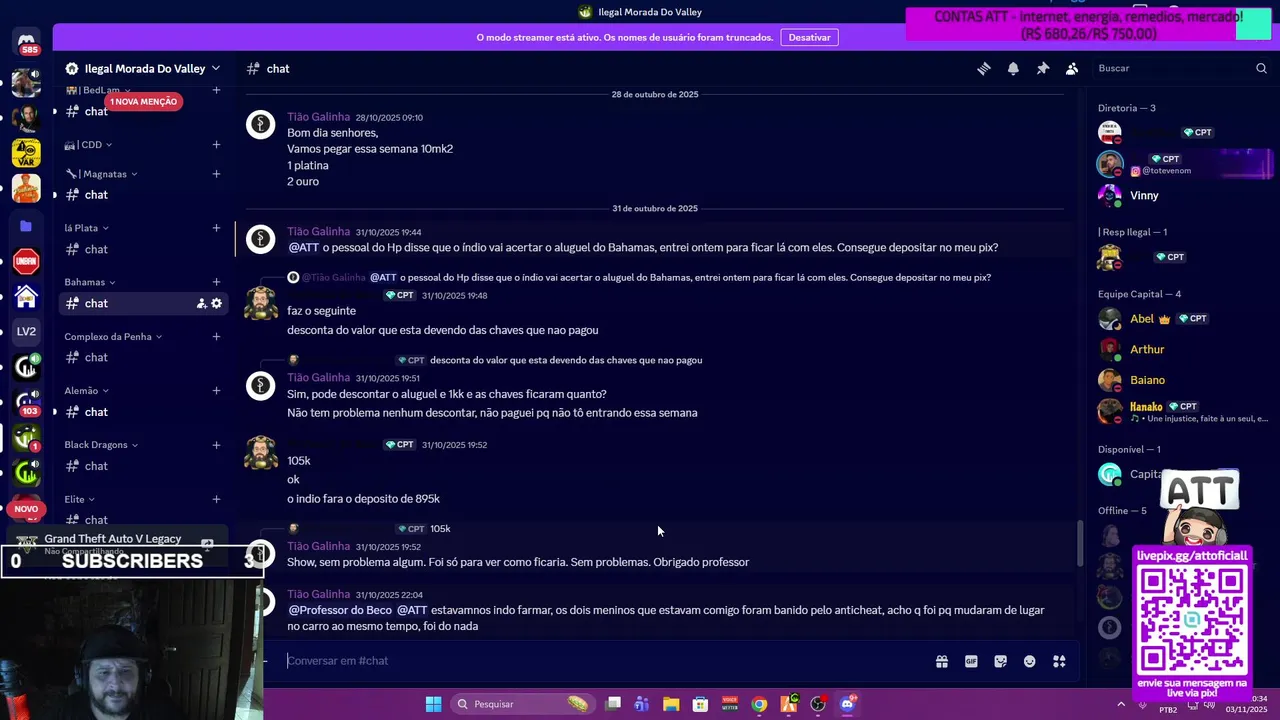The height and width of the screenshot is (720, 1280).
Task: Click the NOVO unread indicator pill
Action: (26, 509)
